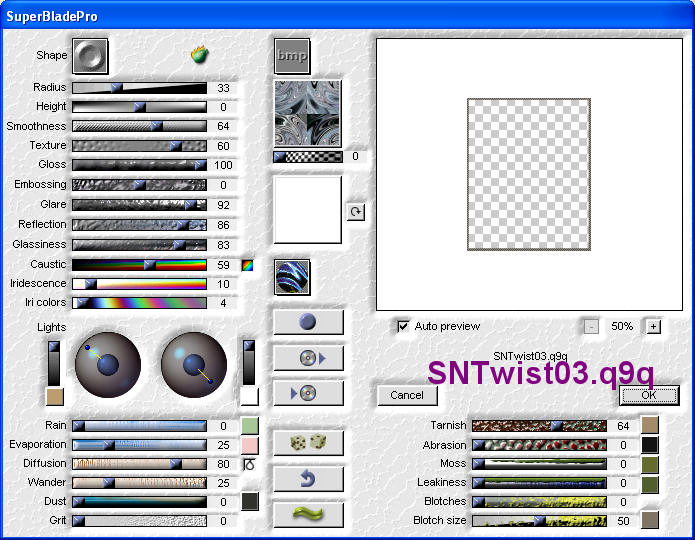Image resolution: width=695 pixels, height=540 pixels.
Task: Open the gray-brown Blotch size color swatch
Action: [x=650, y=520]
